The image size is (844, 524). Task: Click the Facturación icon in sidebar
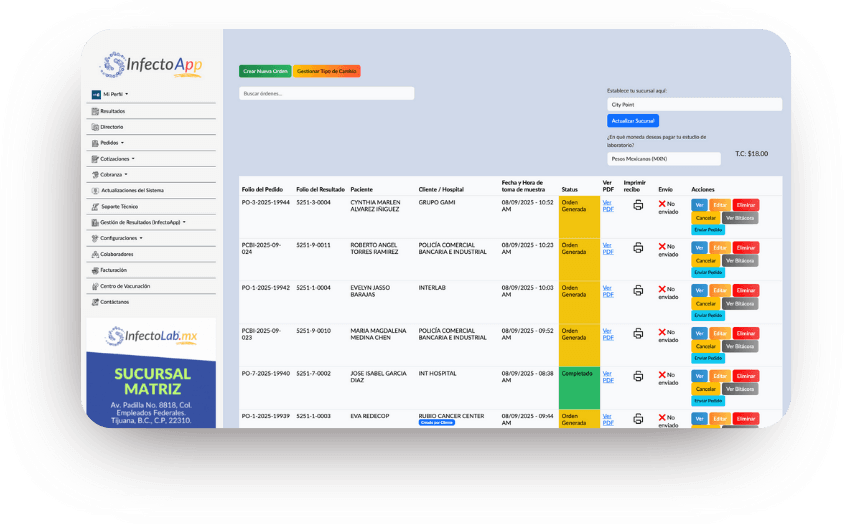point(95,270)
